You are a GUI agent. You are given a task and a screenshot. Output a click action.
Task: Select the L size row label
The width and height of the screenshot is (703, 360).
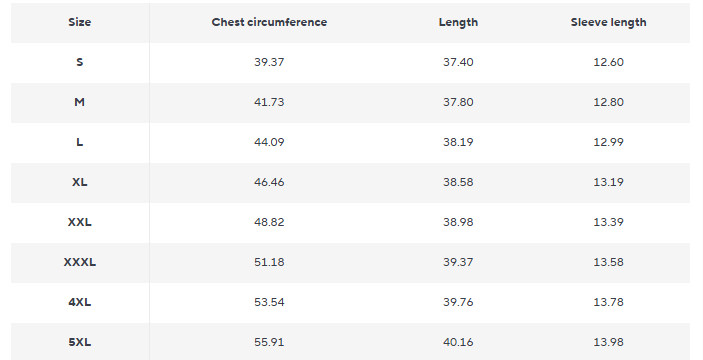(x=80, y=142)
